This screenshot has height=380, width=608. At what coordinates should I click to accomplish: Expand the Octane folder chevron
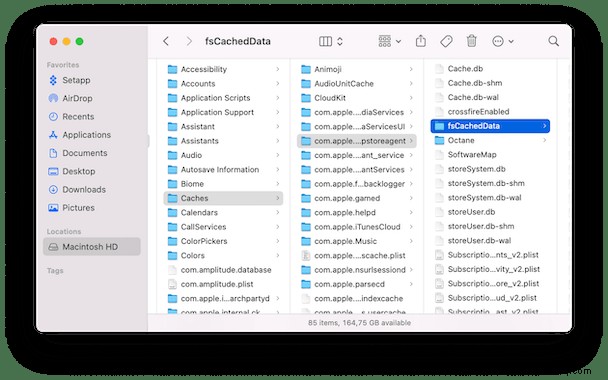pos(545,140)
